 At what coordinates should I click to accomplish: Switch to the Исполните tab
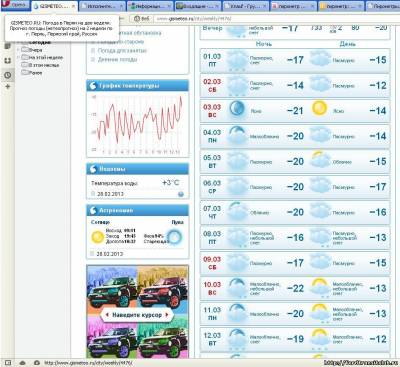tap(102, 6)
